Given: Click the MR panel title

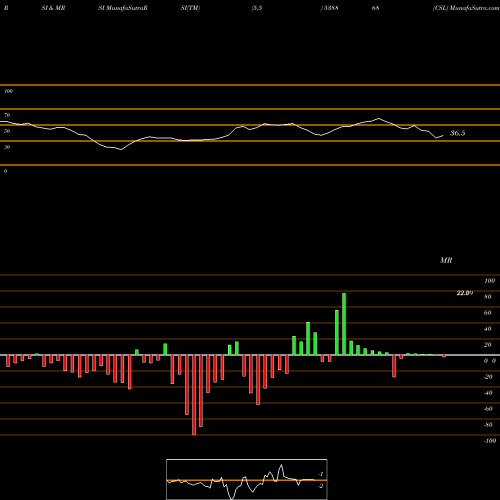Looking at the screenshot, I should pos(446,260).
